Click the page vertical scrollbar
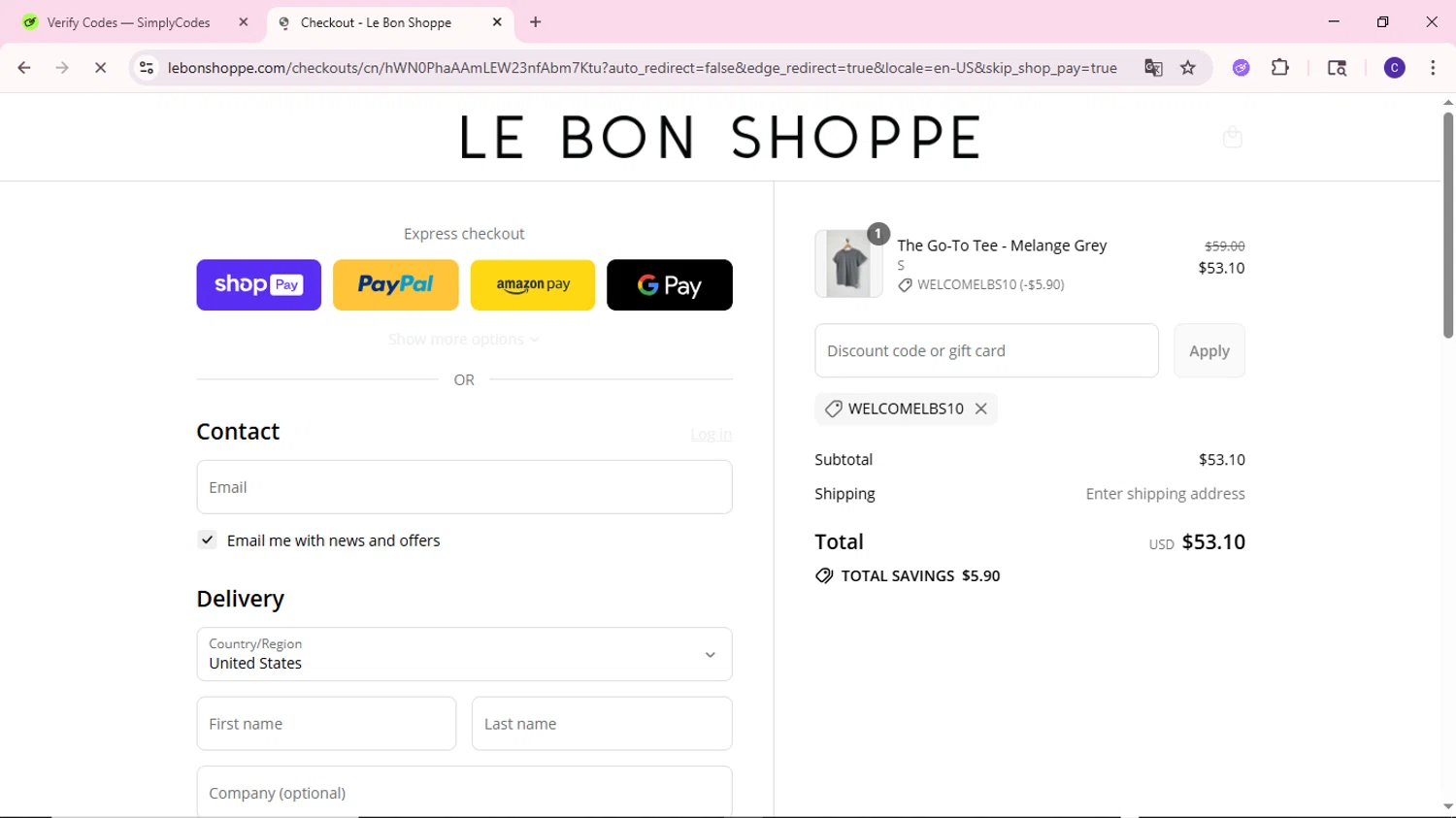Screen dimensions: 1456x818 coord(1447,225)
